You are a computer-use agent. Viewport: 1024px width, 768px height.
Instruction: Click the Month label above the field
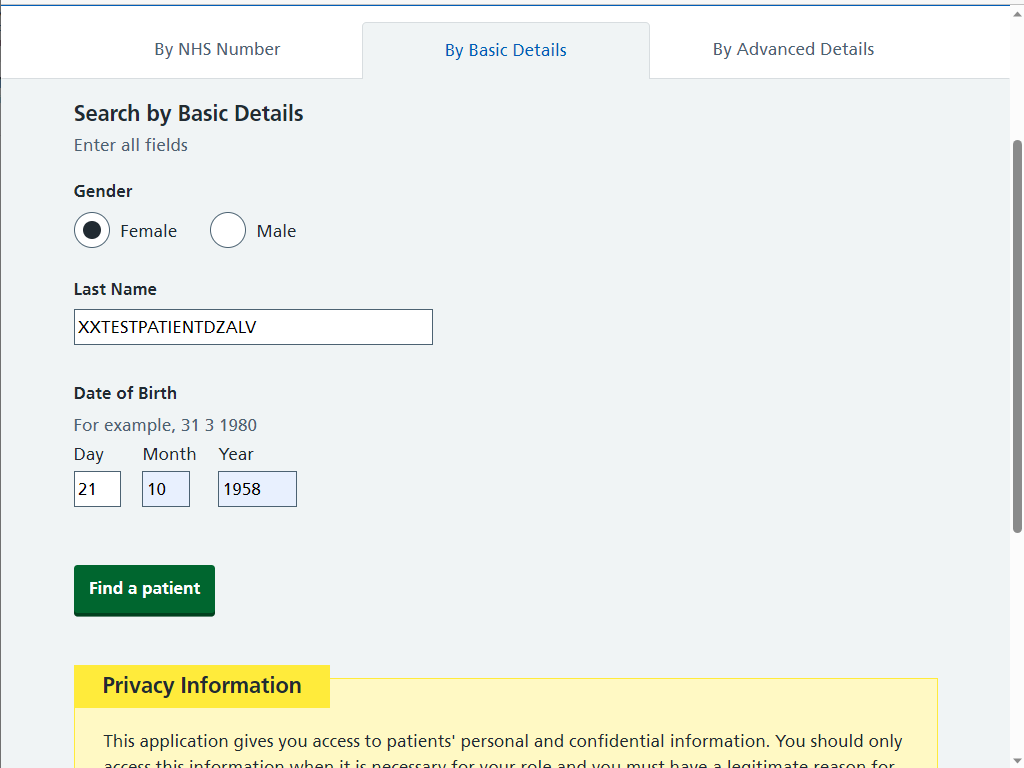(169, 454)
